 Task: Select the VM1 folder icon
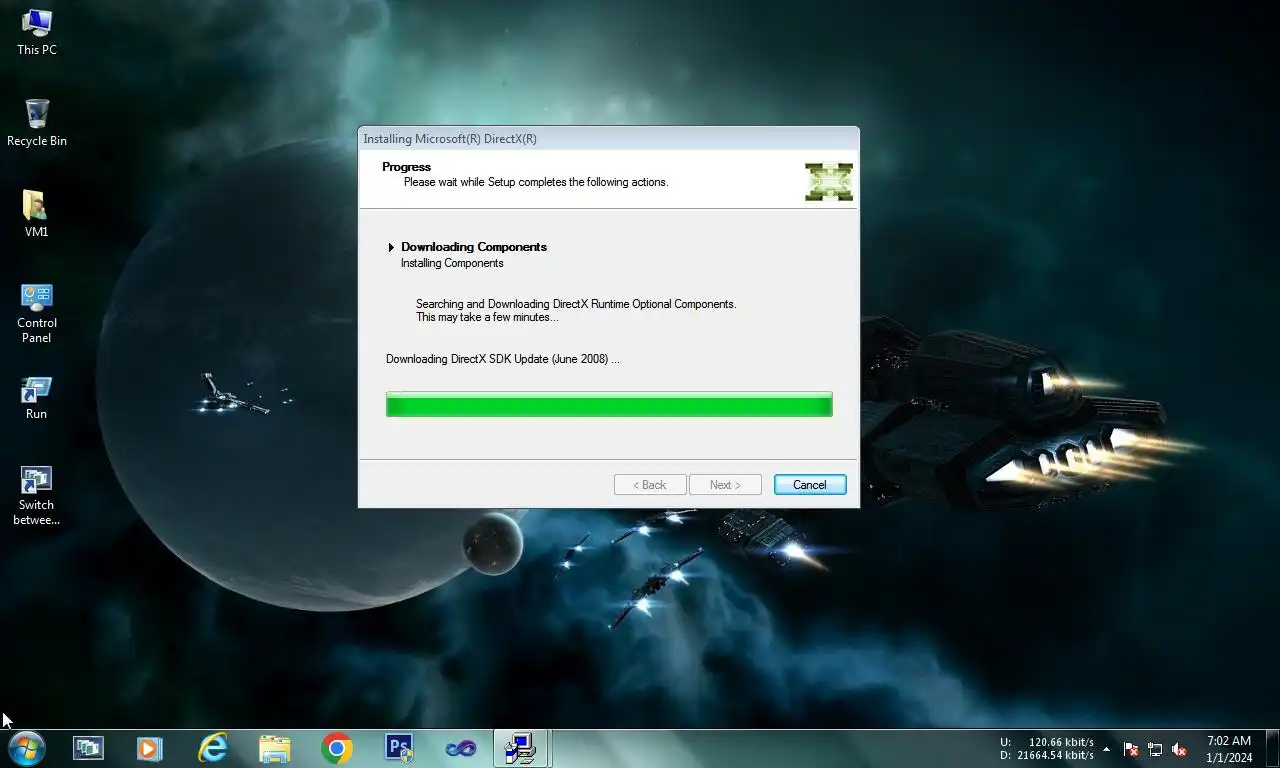37,214
